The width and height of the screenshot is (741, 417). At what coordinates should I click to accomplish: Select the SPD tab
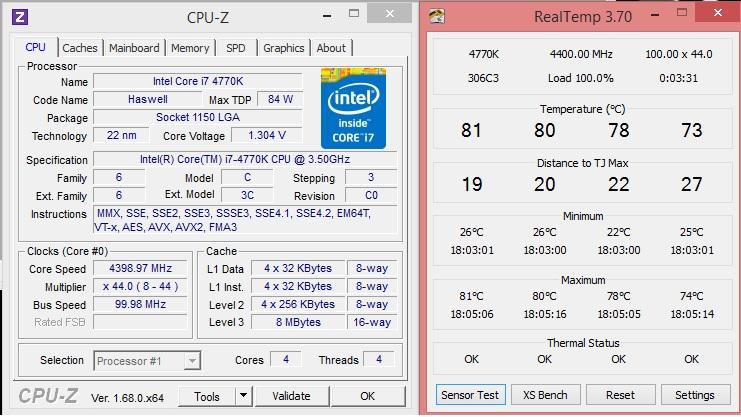235,48
